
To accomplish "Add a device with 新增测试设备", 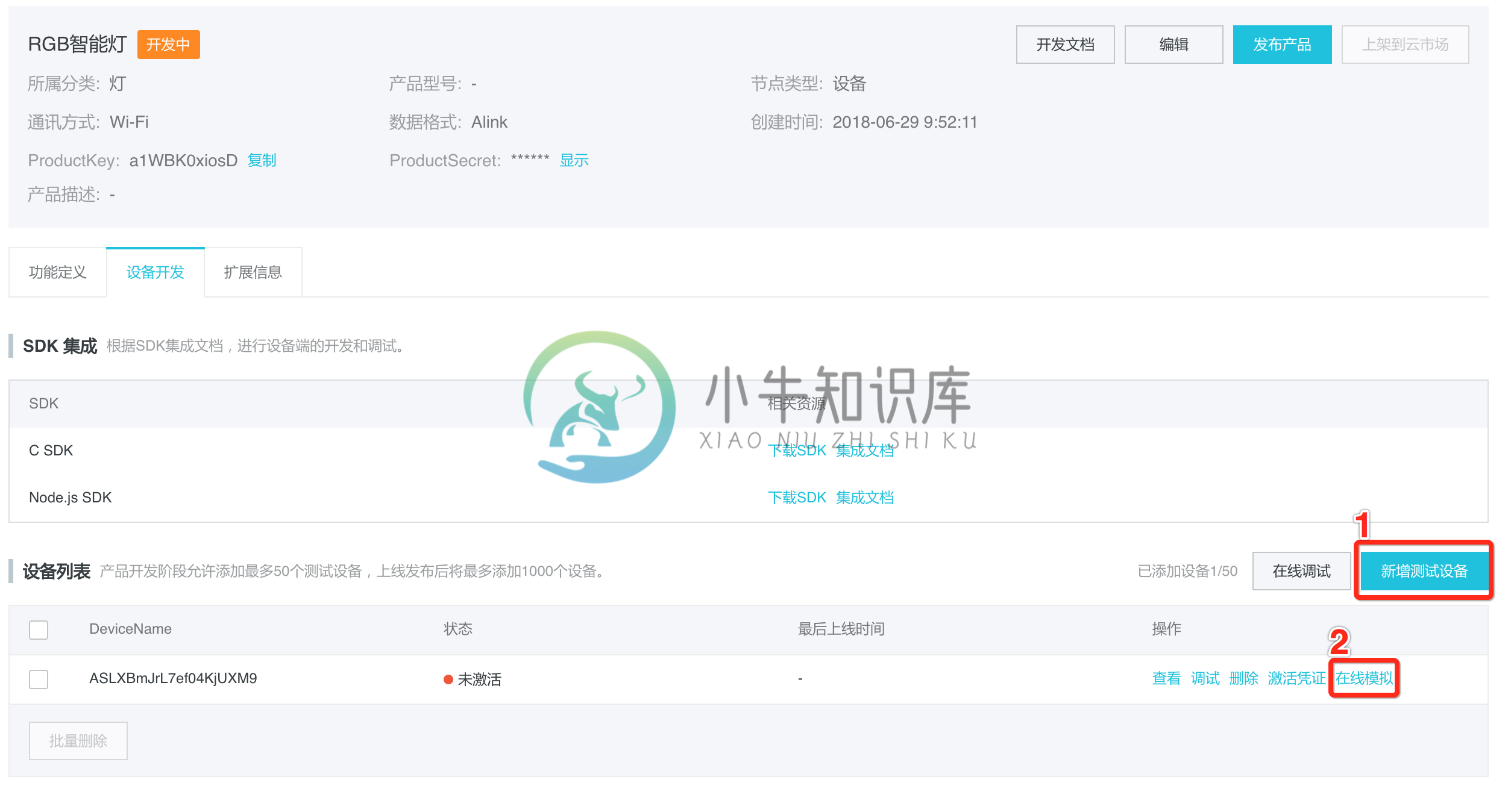I will (x=1424, y=571).
